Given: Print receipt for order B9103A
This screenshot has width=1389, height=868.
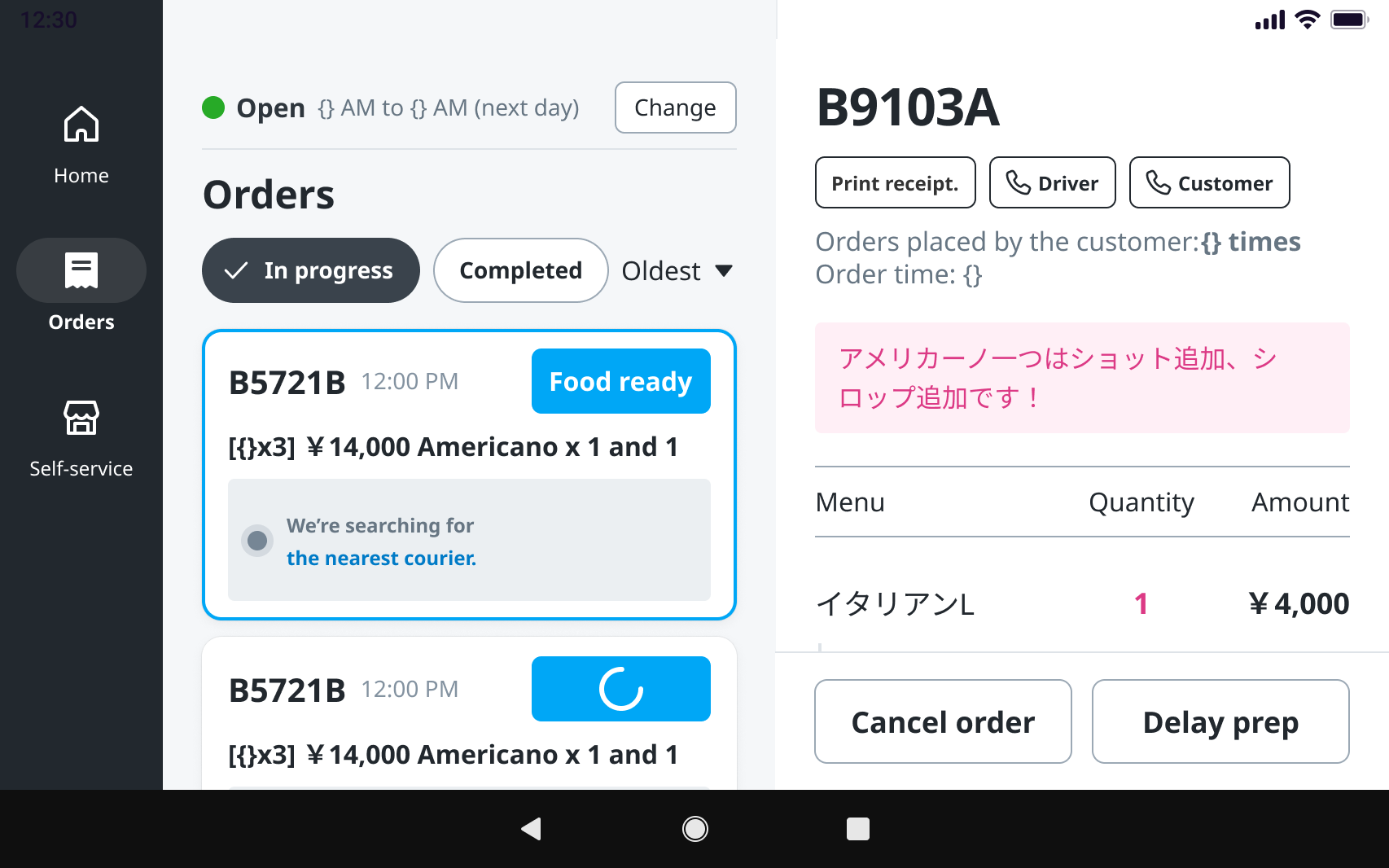Looking at the screenshot, I should click(x=895, y=182).
